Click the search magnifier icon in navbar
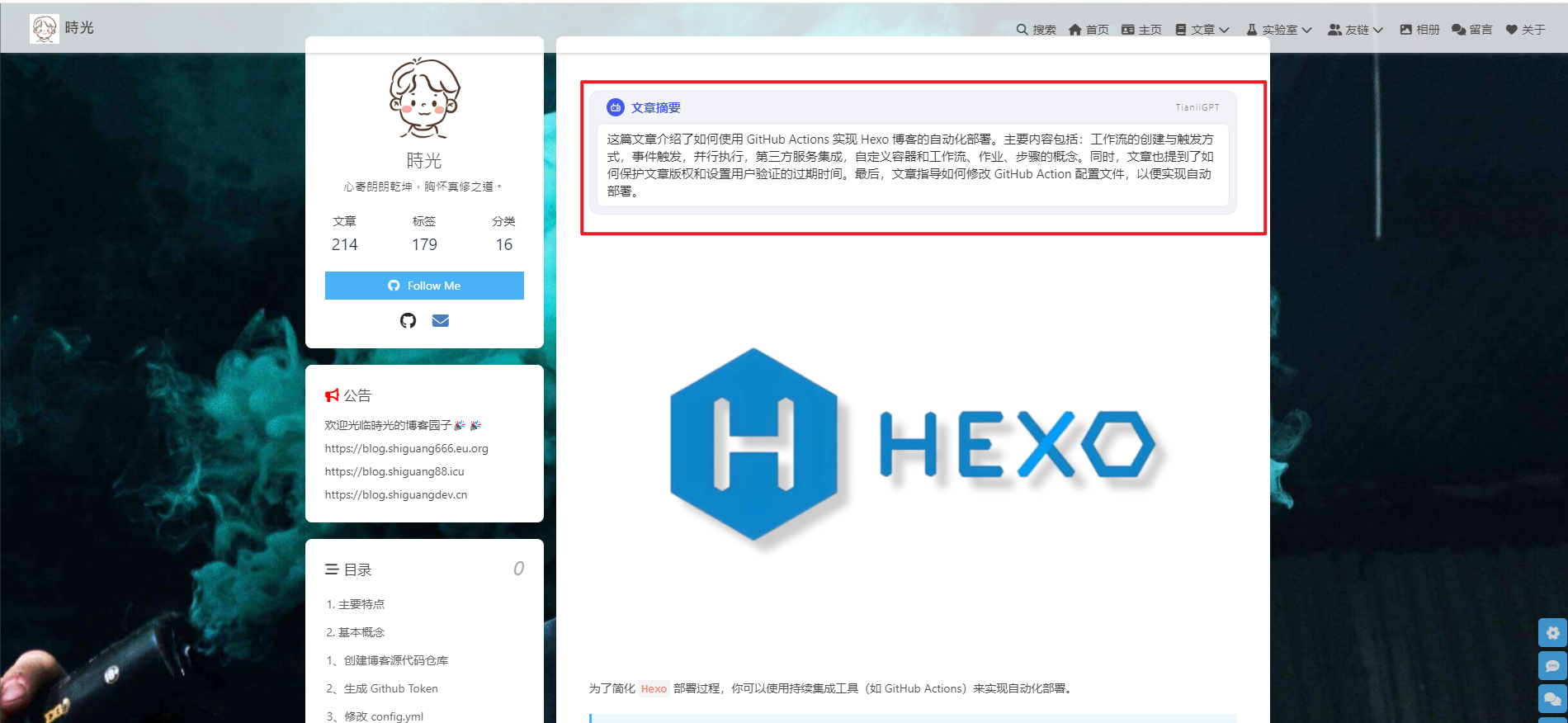1568x723 pixels. (1022, 30)
